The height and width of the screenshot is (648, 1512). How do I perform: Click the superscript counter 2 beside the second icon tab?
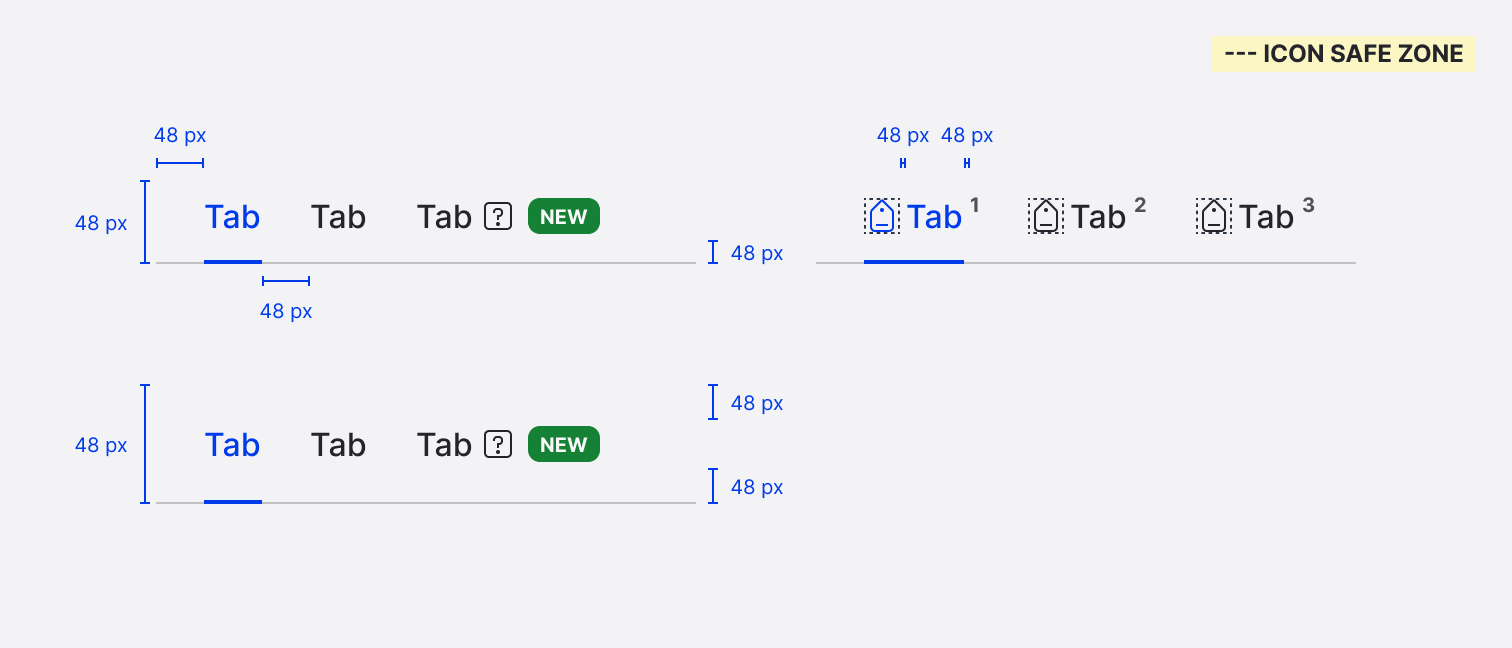pos(1140,206)
